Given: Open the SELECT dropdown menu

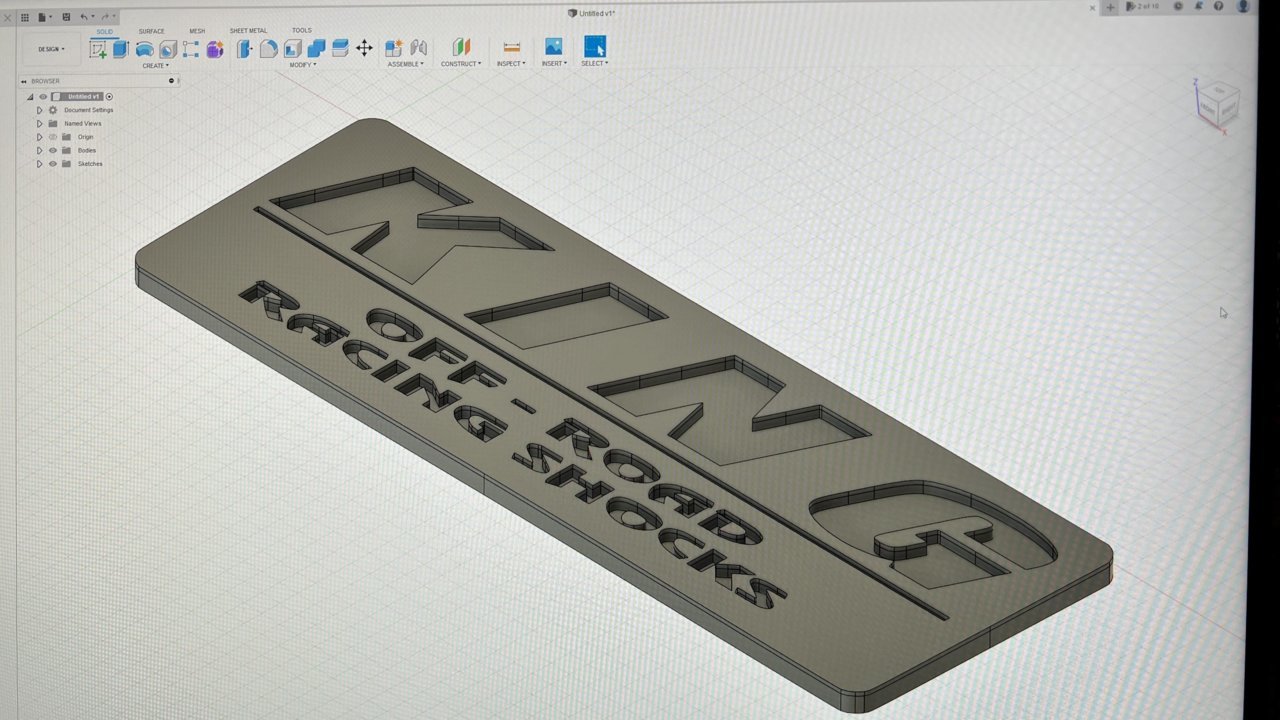Looking at the screenshot, I should point(595,63).
